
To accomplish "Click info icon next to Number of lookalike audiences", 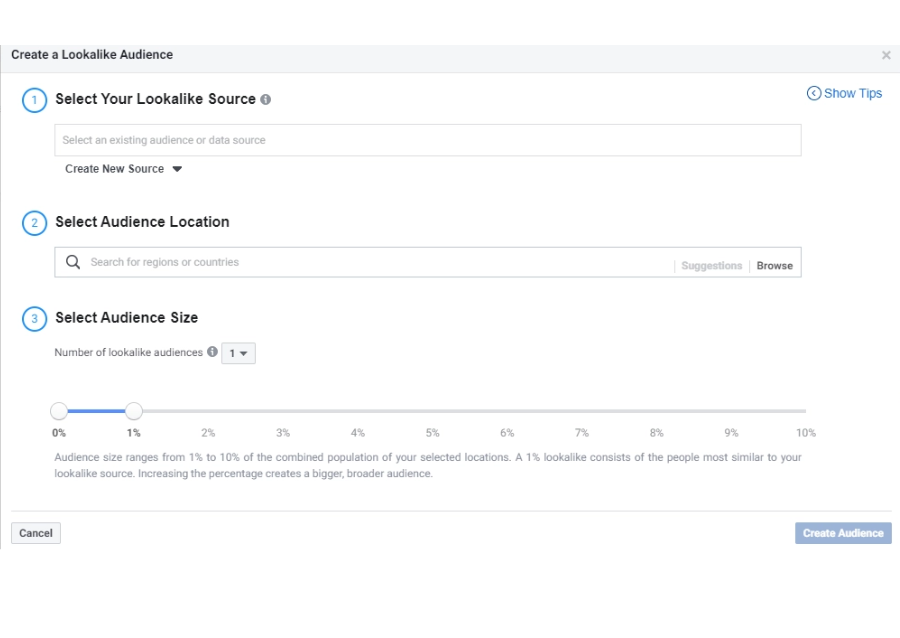I will pos(212,352).
